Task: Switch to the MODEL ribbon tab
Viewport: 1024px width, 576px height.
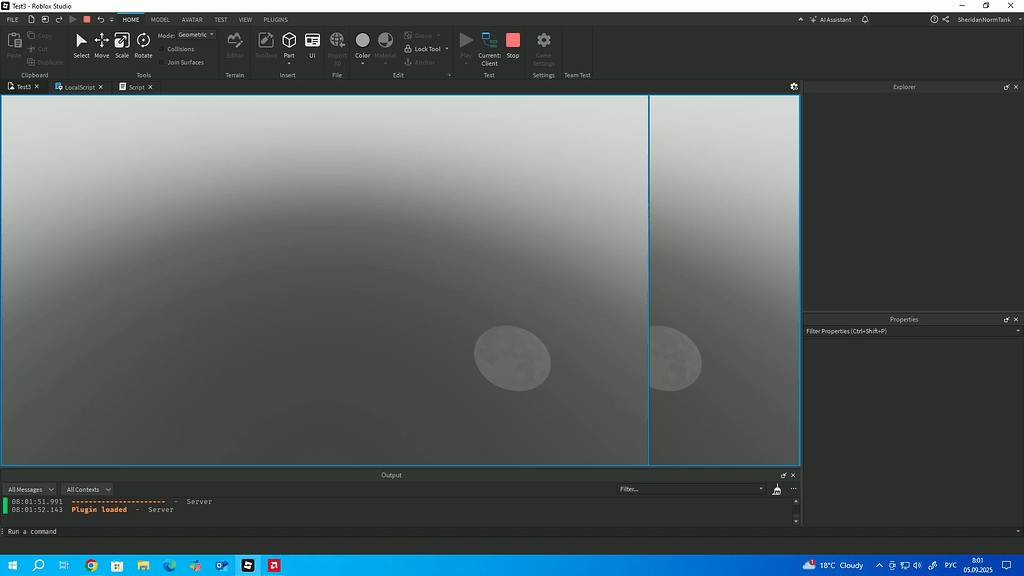Action: tap(160, 20)
